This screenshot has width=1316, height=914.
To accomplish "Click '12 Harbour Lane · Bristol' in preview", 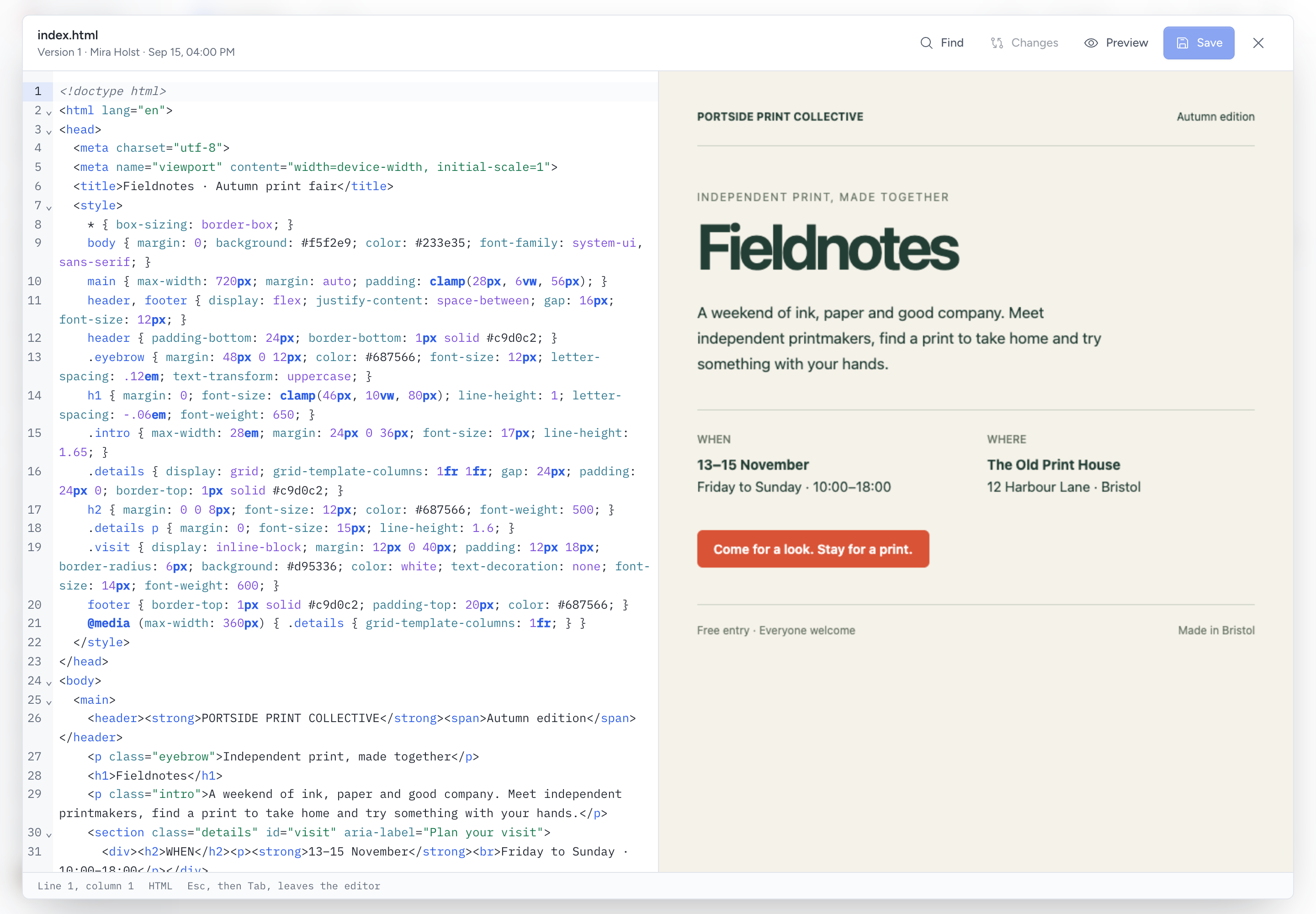I will click(1063, 487).
